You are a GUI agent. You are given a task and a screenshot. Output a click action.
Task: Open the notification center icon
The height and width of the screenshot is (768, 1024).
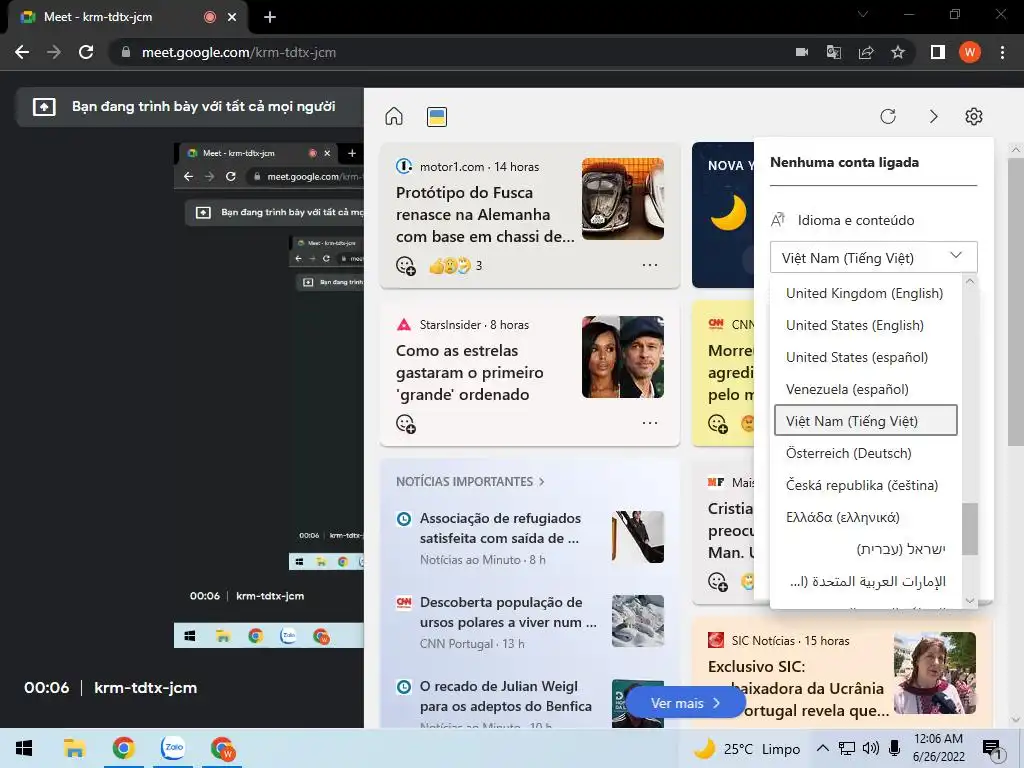pyautogui.click(x=992, y=749)
